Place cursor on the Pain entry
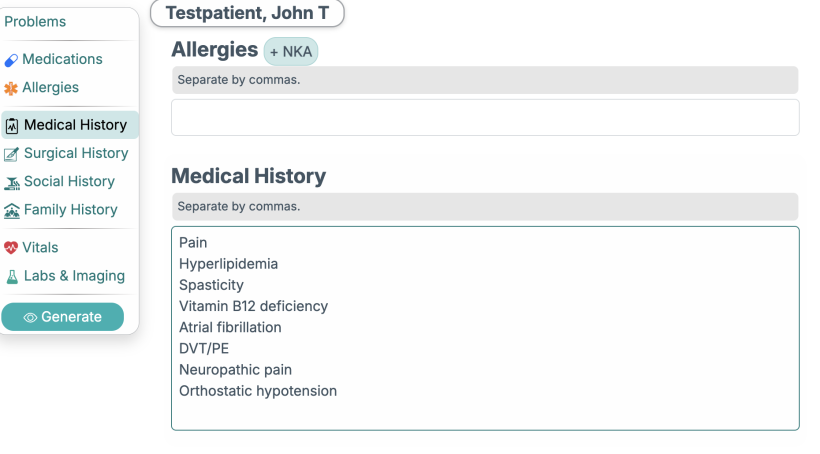Viewport: 820px width, 454px height. (194, 243)
